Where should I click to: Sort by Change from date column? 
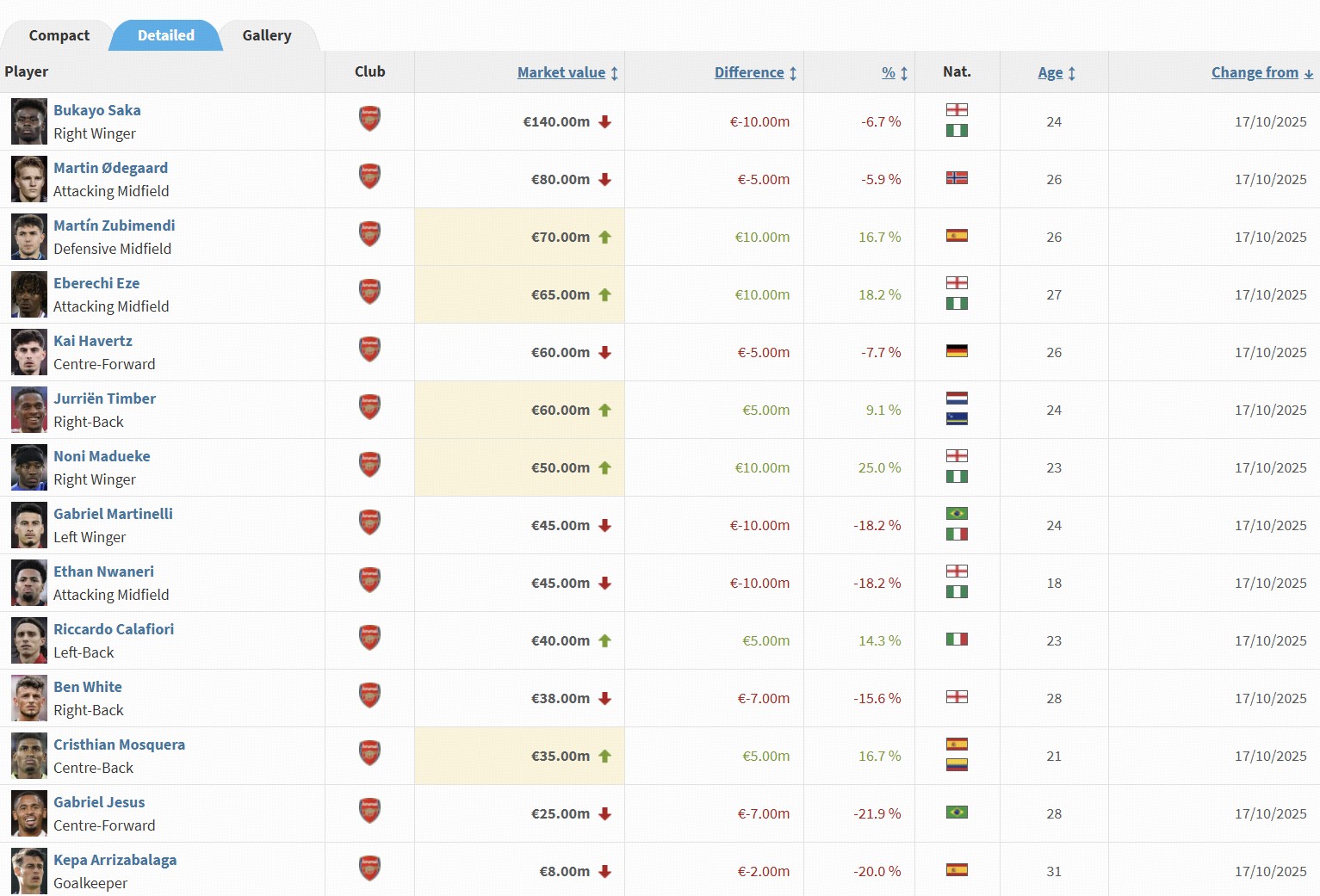tap(1254, 72)
